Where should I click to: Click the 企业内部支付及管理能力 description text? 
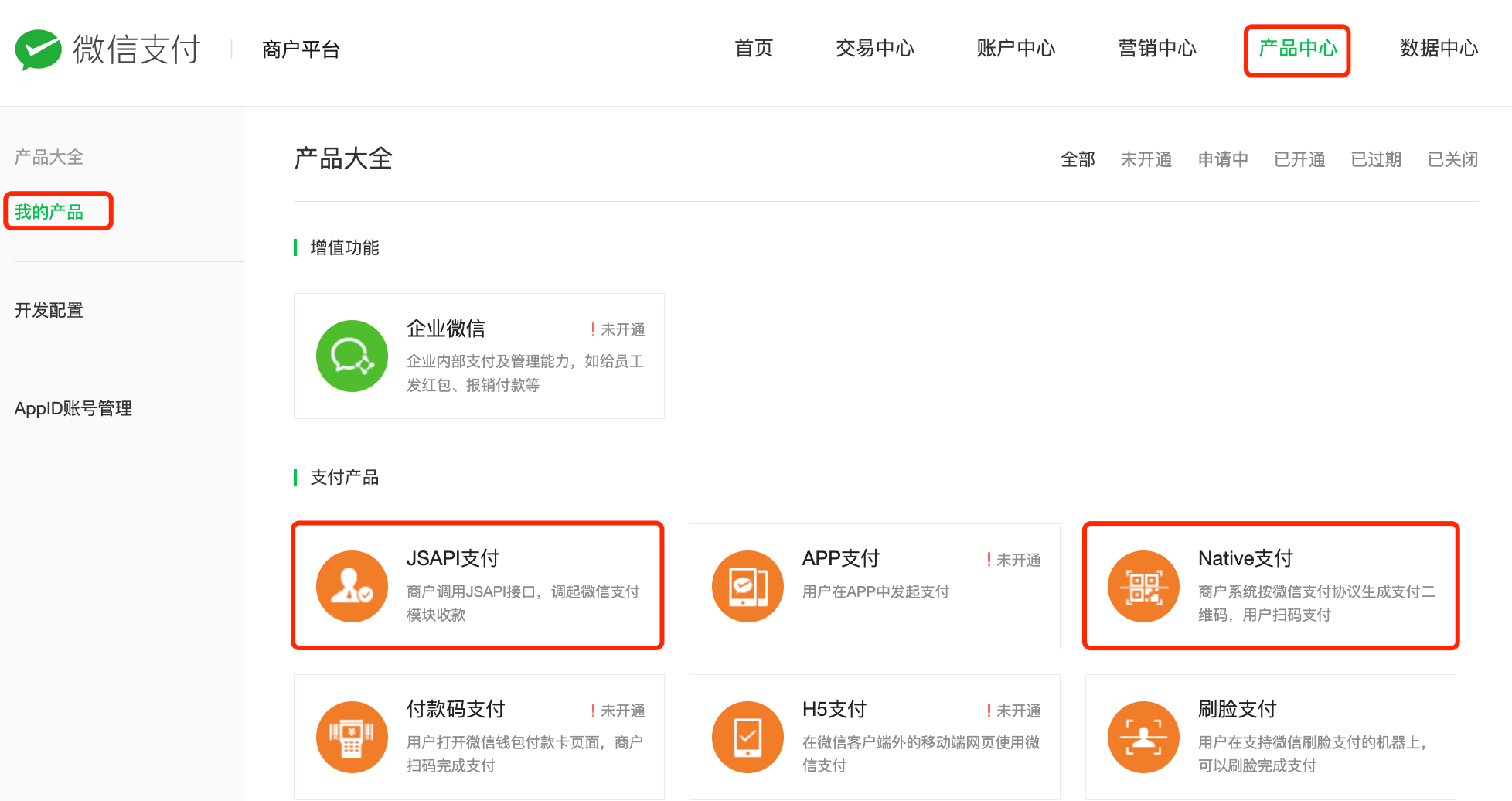tap(525, 373)
